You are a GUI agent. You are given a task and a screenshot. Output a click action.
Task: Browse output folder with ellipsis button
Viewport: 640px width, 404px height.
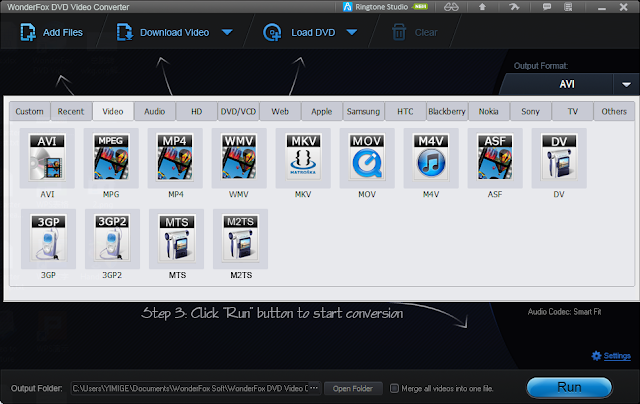tap(313, 388)
